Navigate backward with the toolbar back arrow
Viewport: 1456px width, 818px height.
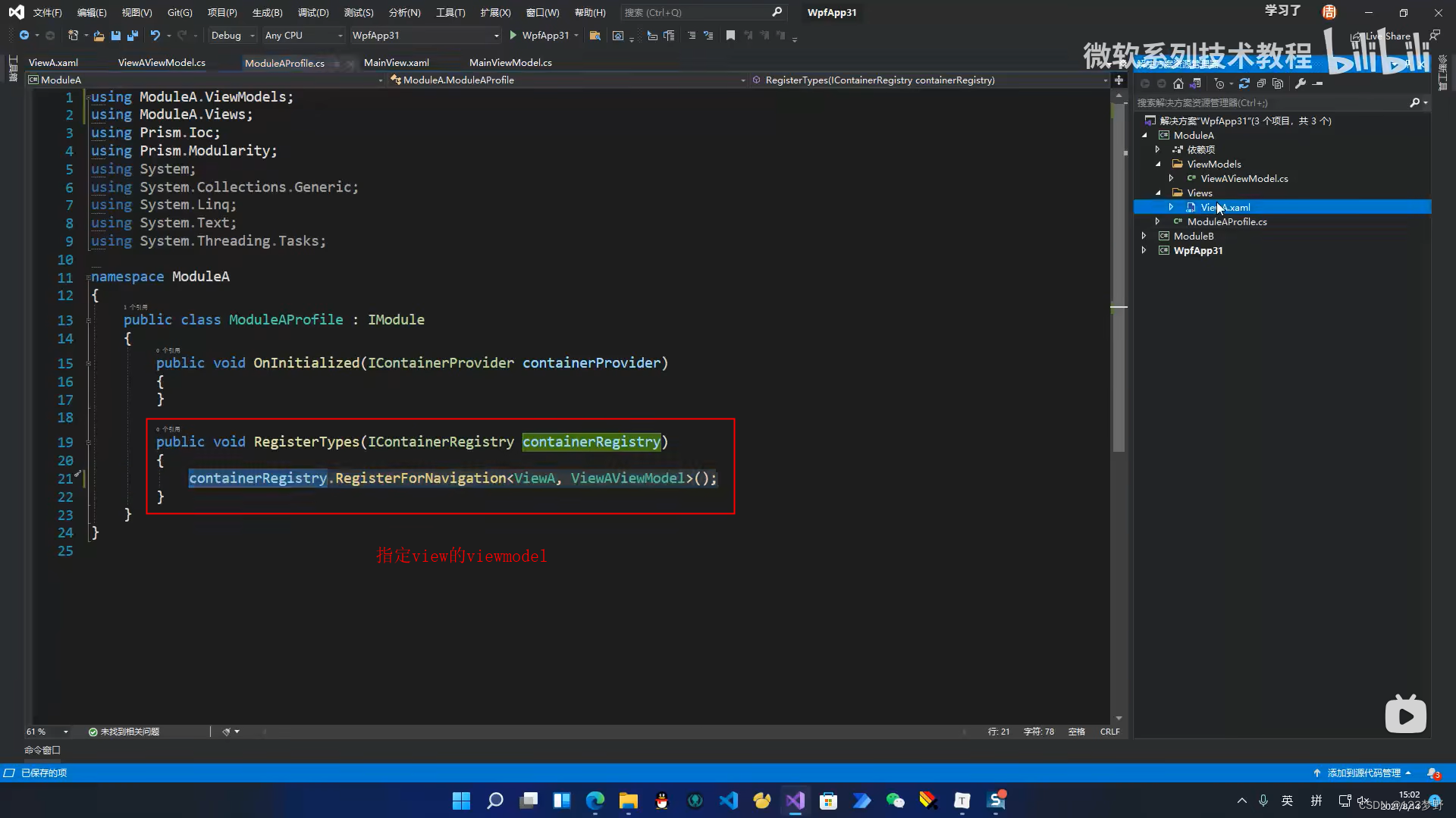[x=24, y=36]
